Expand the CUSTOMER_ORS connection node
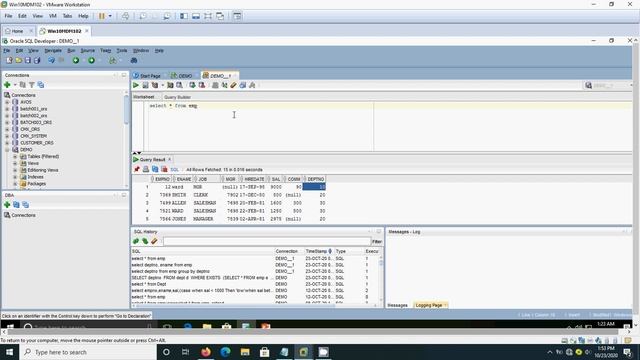 7,143
